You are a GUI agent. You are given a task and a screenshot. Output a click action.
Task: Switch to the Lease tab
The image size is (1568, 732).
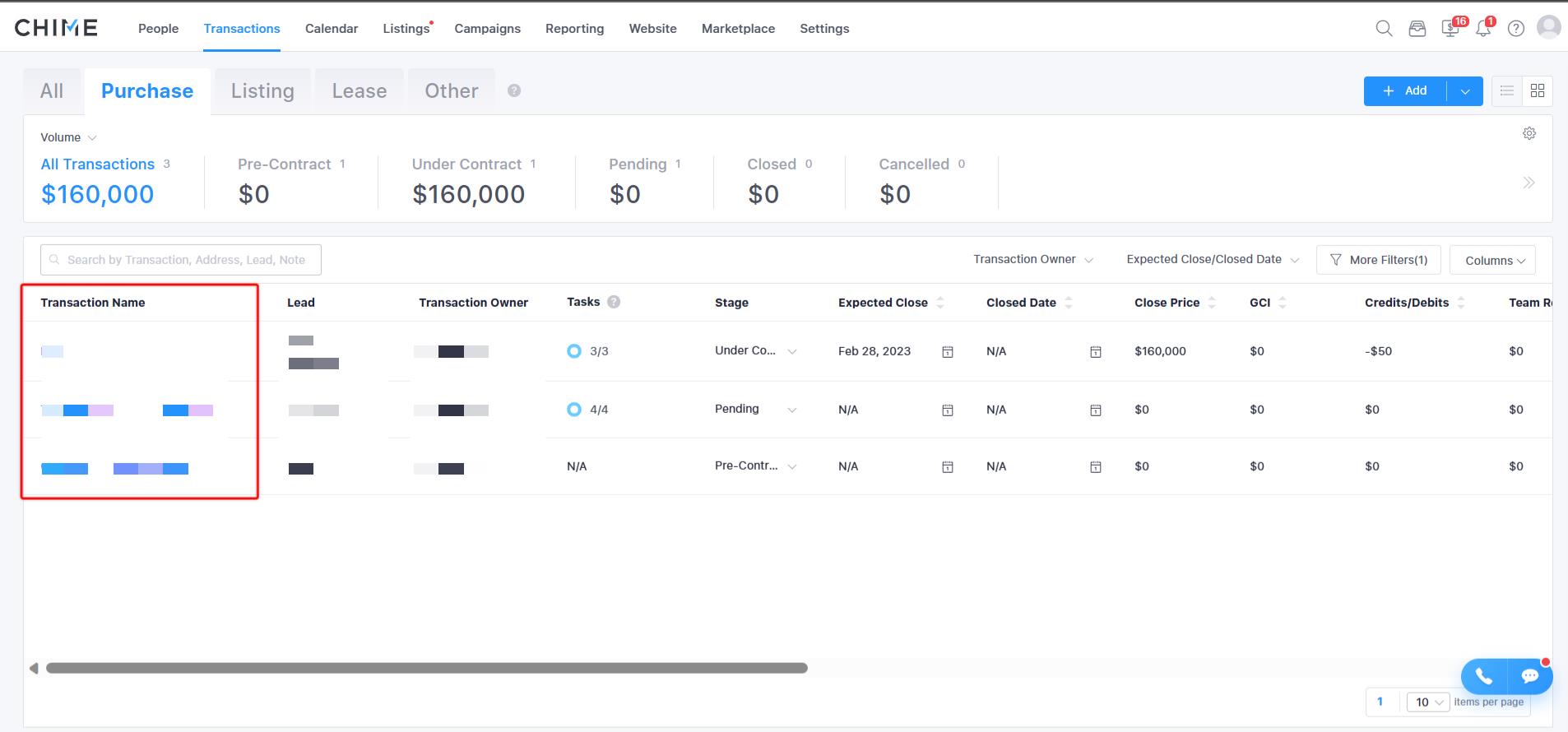tap(360, 91)
